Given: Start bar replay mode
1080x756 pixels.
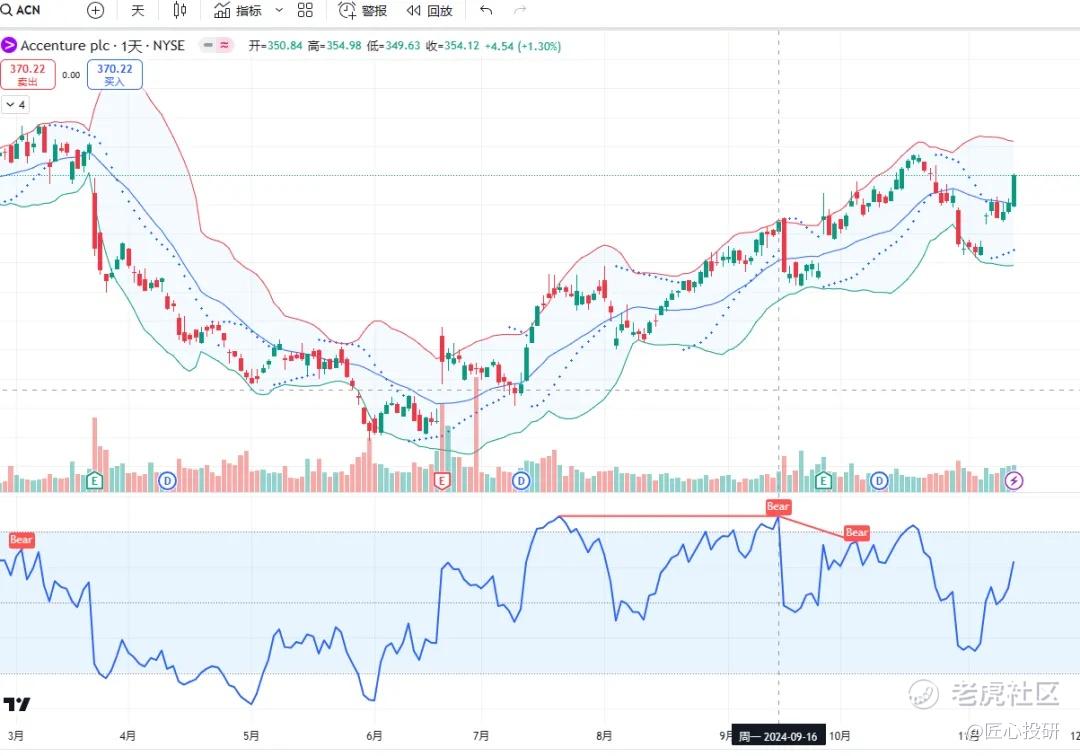Looking at the screenshot, I should click(x=429, y=10).
